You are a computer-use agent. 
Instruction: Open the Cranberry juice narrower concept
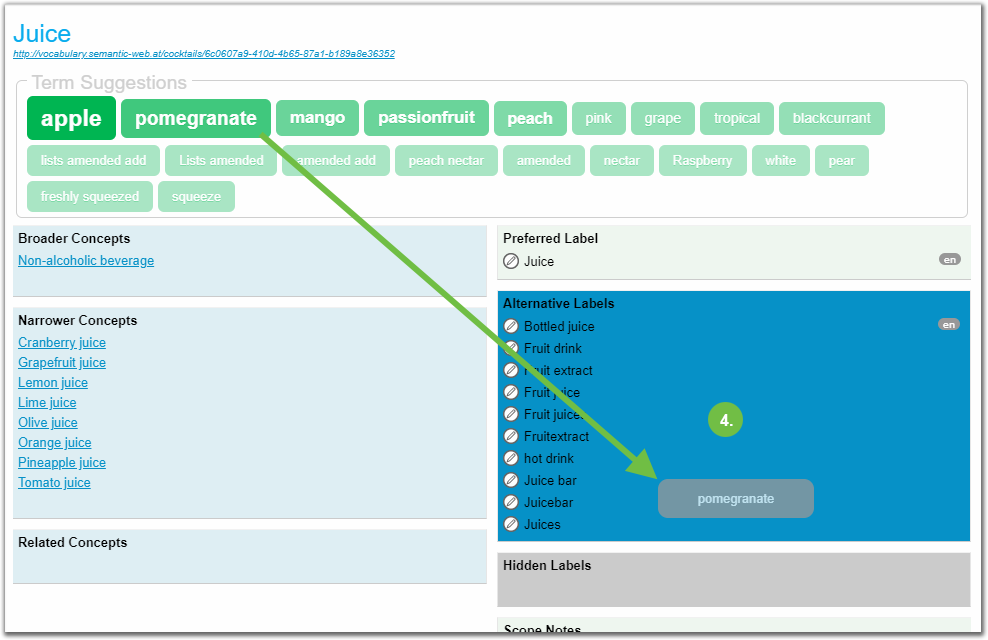[62, 343]
